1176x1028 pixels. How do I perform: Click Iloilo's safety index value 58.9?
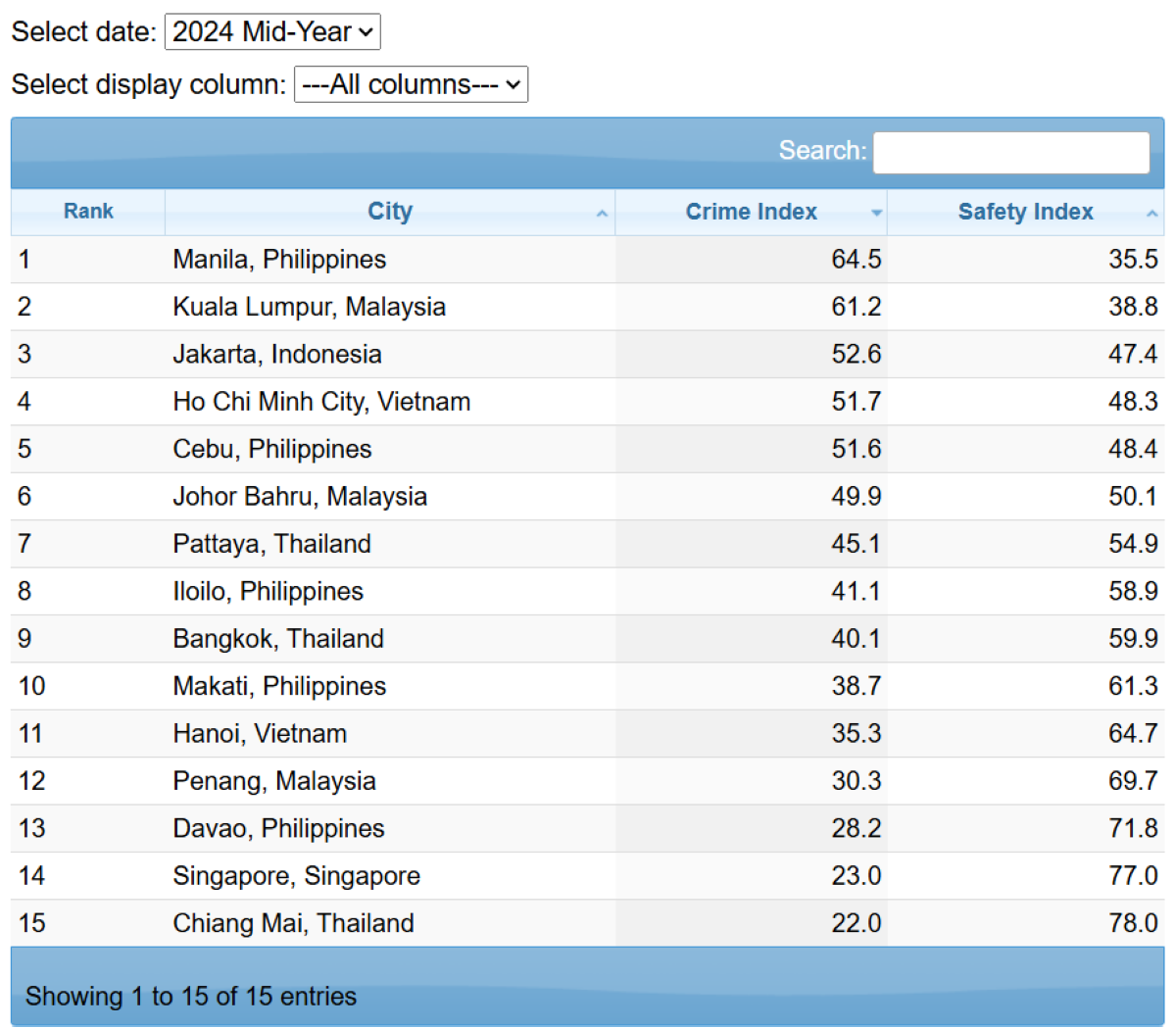pyautogui.click(x=1133, y=591)
